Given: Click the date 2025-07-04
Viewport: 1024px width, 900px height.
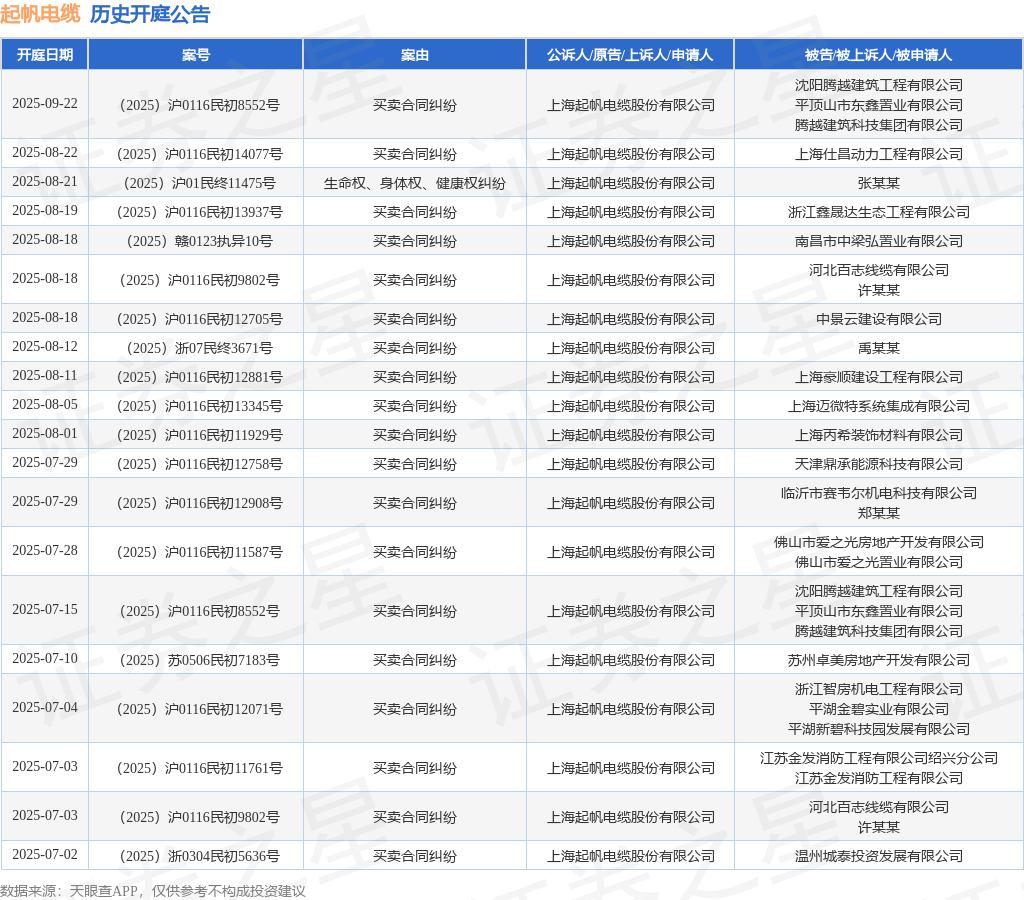Looking at the screenshot, I should [x=44, y=708].
